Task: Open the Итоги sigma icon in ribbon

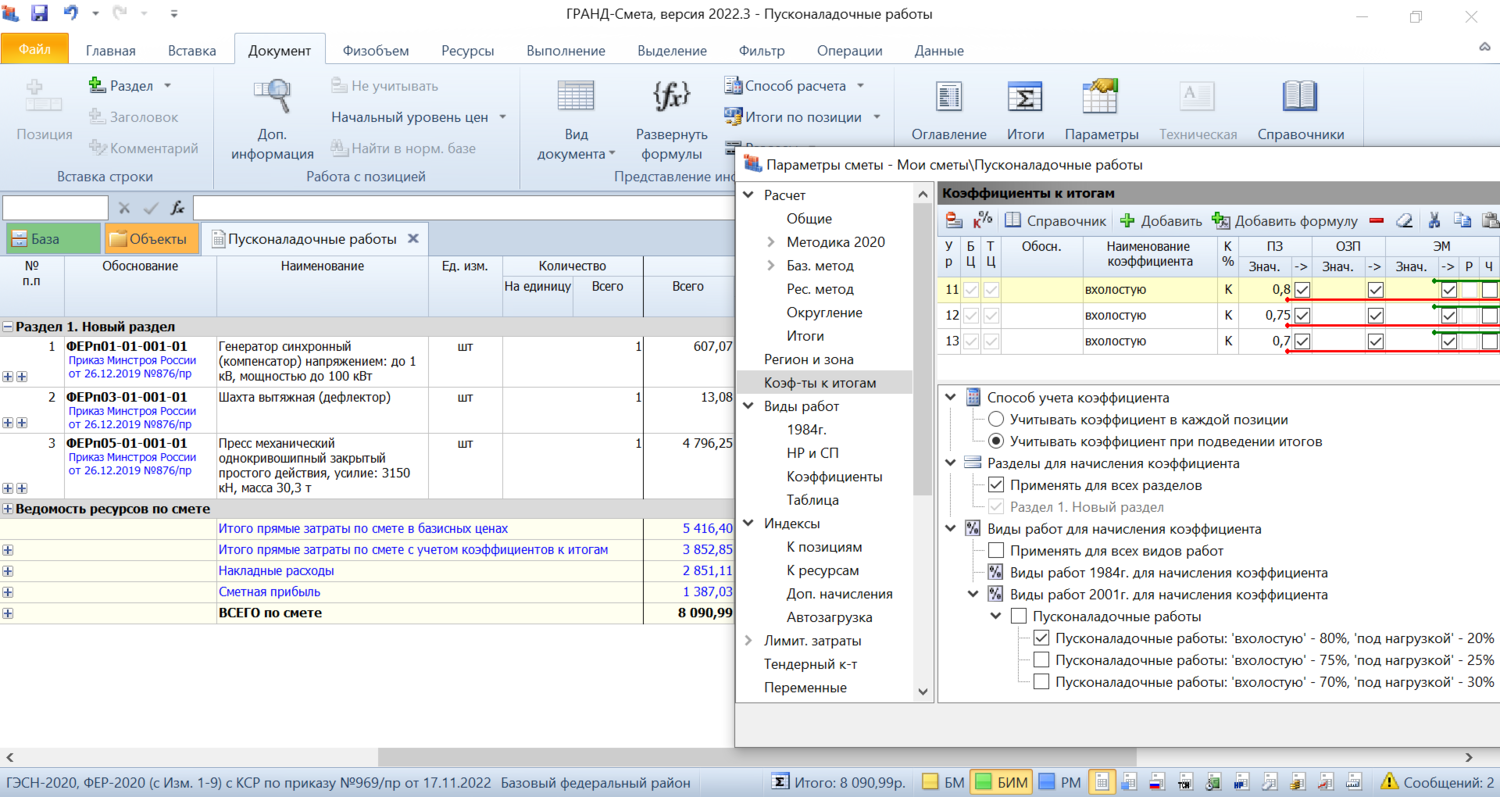Action: click(1025, 98)
